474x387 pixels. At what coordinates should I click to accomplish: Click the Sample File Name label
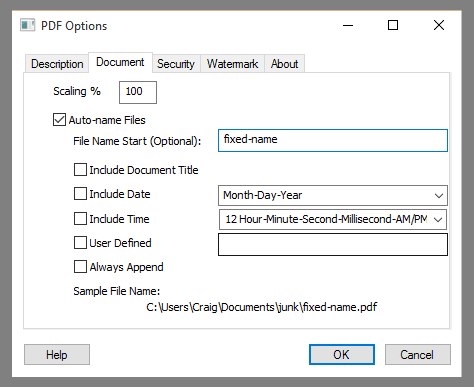117,291
